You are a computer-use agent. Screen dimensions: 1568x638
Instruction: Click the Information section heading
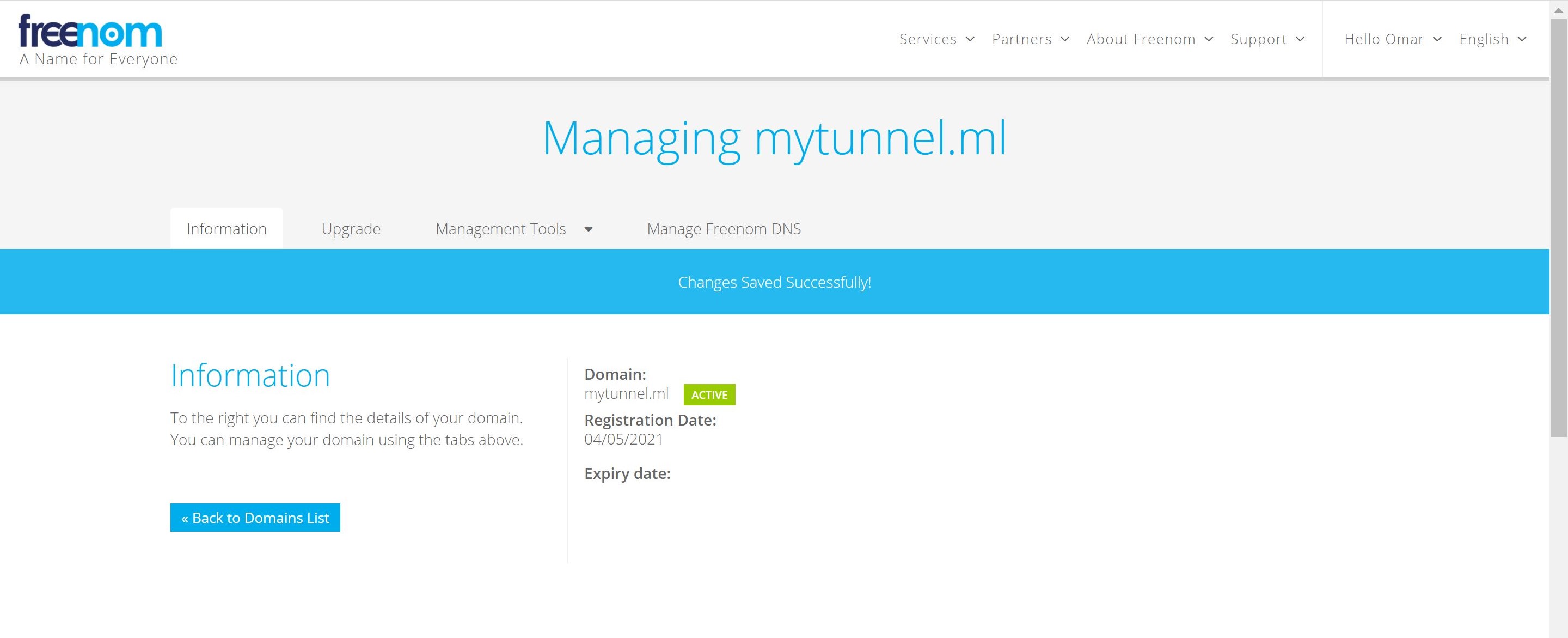click(x=250, y=375)
